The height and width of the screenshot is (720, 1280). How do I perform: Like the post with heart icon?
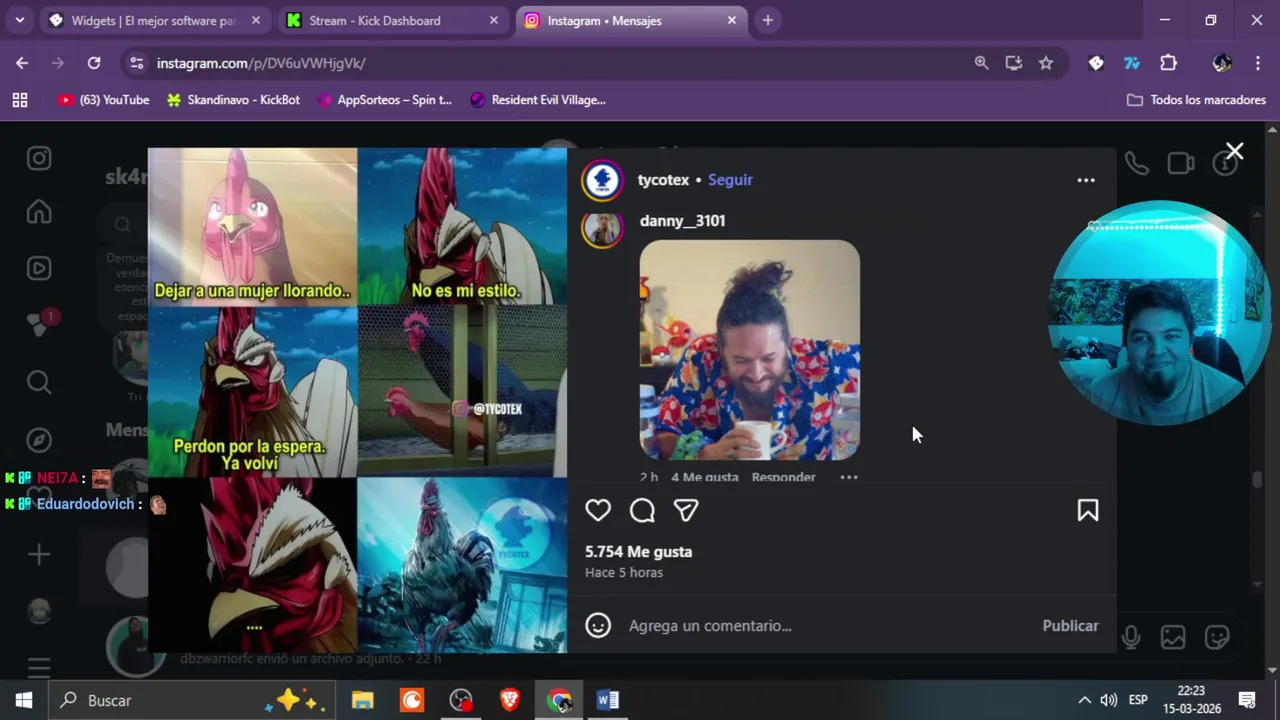click(598, 510)
